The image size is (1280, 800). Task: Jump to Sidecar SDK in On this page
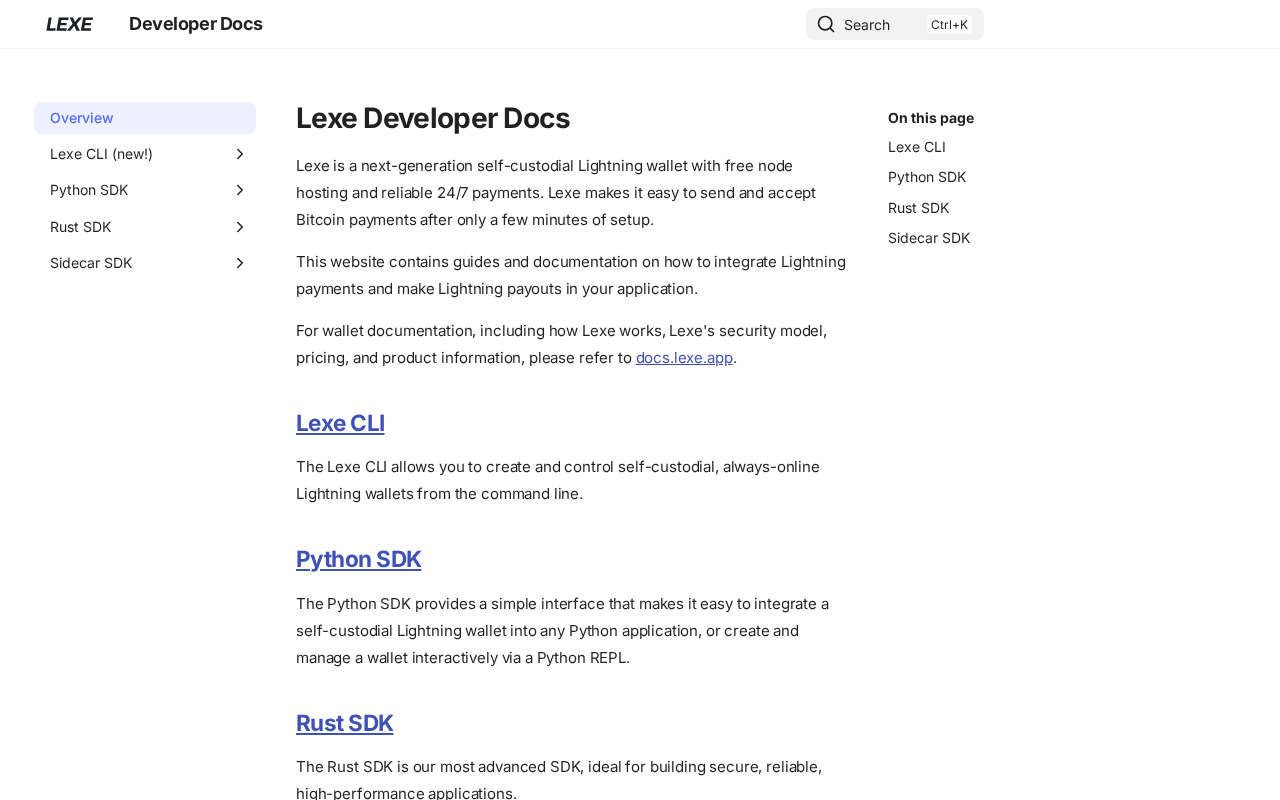(x=929, y=238)
